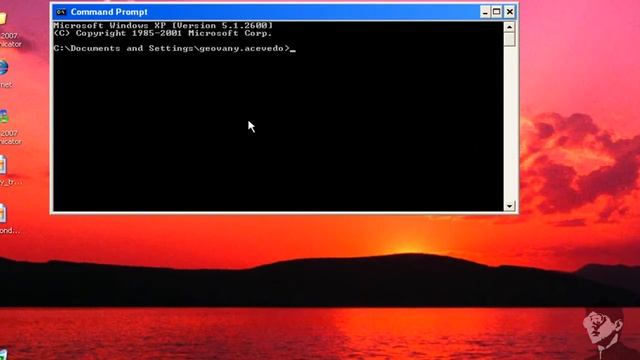Image resolution: width=640 pixels, height=360 pixels.
Task: Click the Command Prompt scrollbar up arrow
Action: pyautogui.click(x=509, y=27)
